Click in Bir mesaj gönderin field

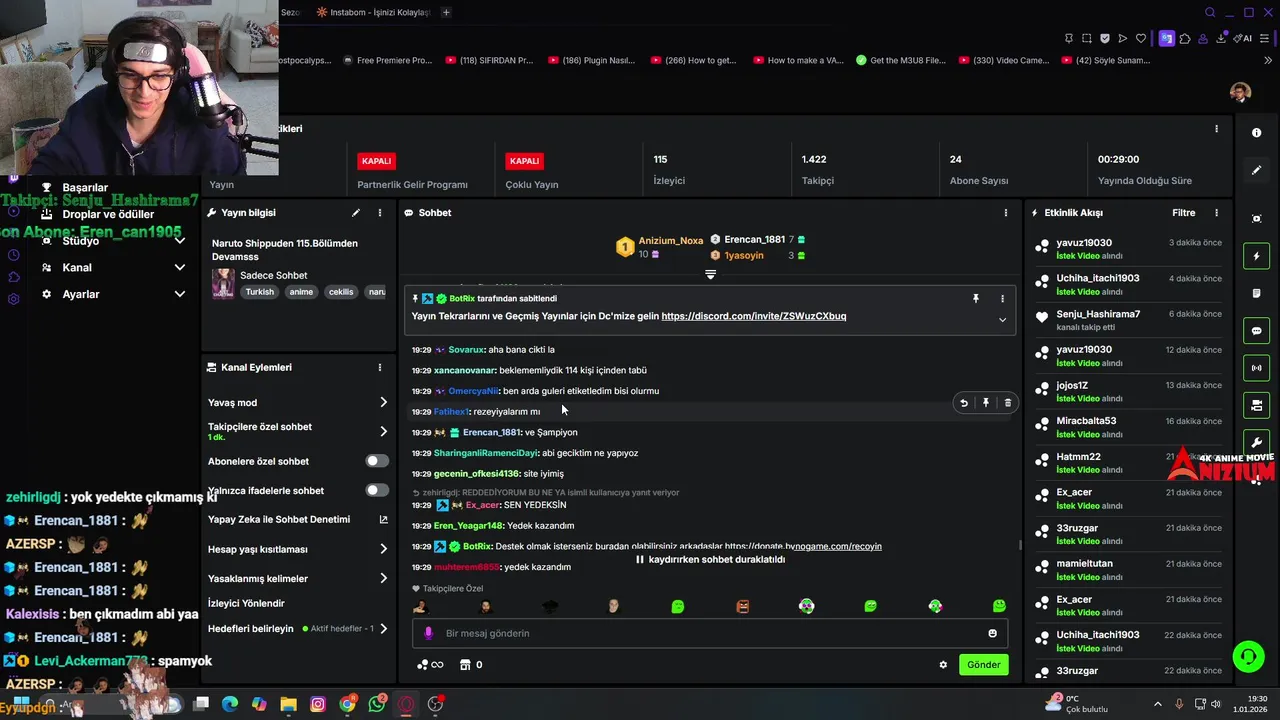pos(710,633)
